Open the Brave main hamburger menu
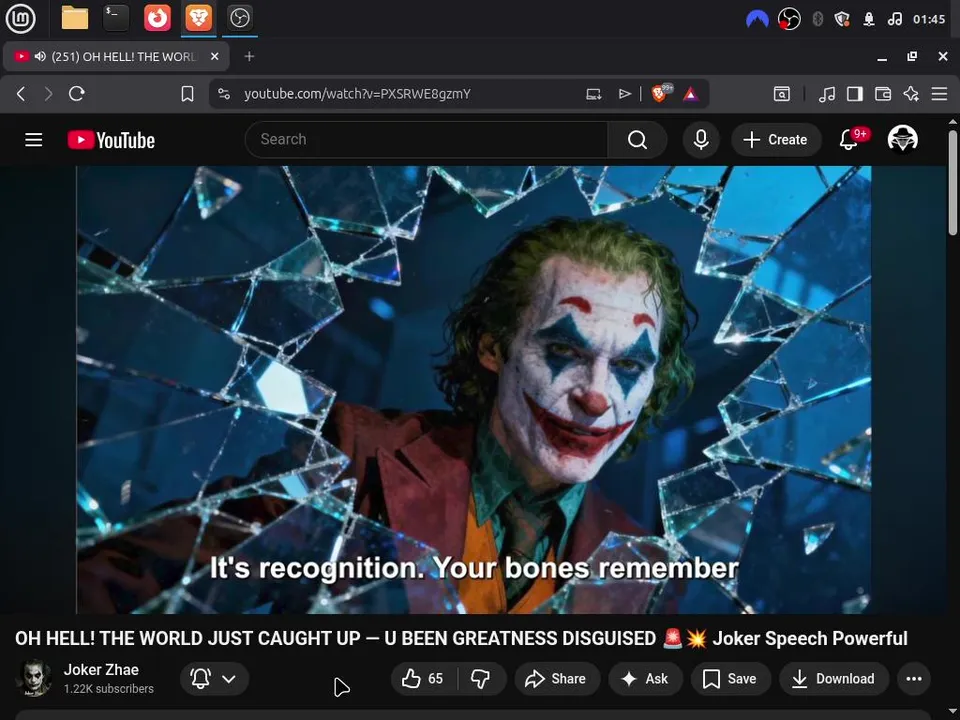The image size is (960, 720). tap(939, 94)
